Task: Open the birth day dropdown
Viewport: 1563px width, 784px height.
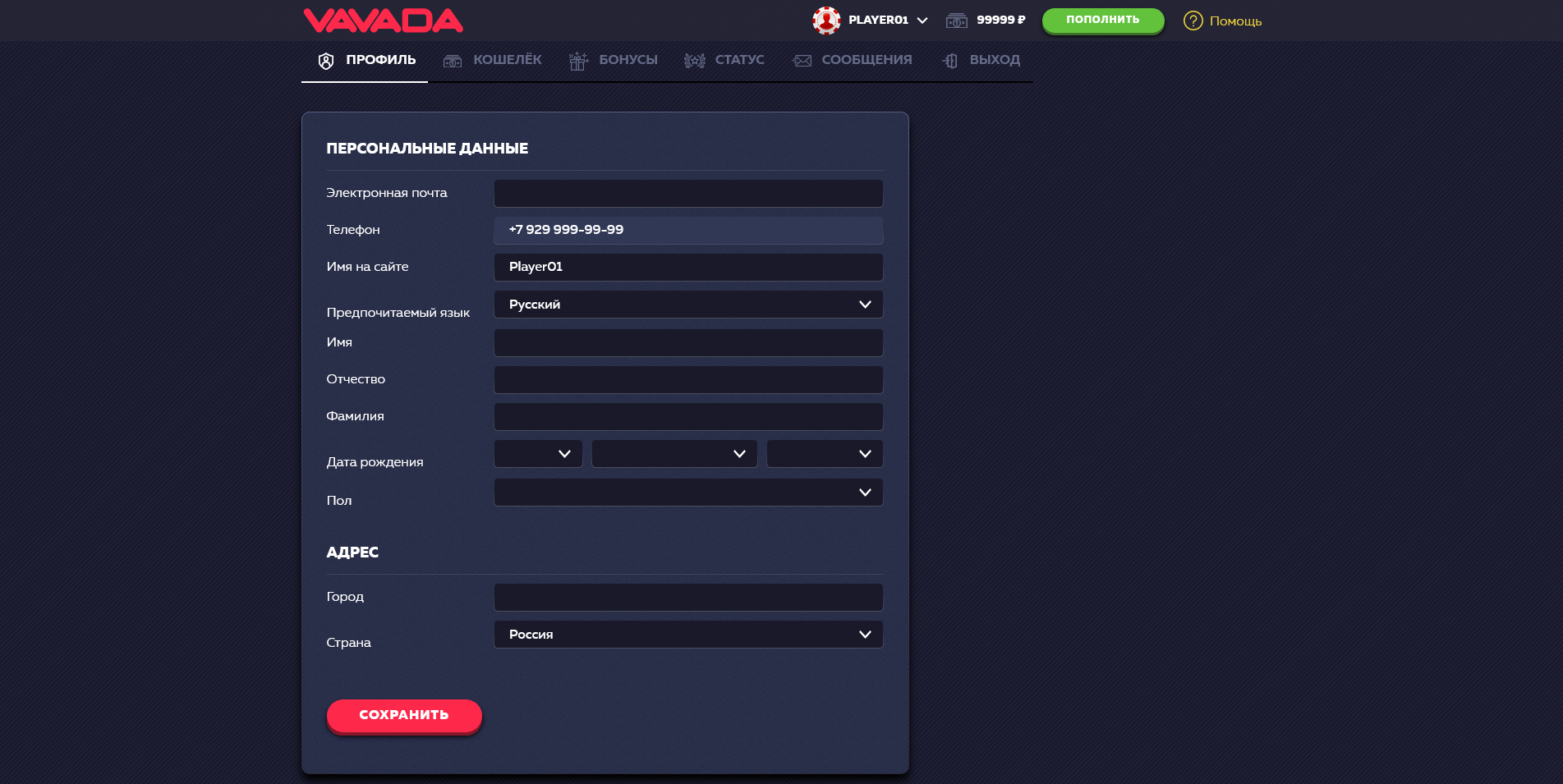Action: [538, 454]
